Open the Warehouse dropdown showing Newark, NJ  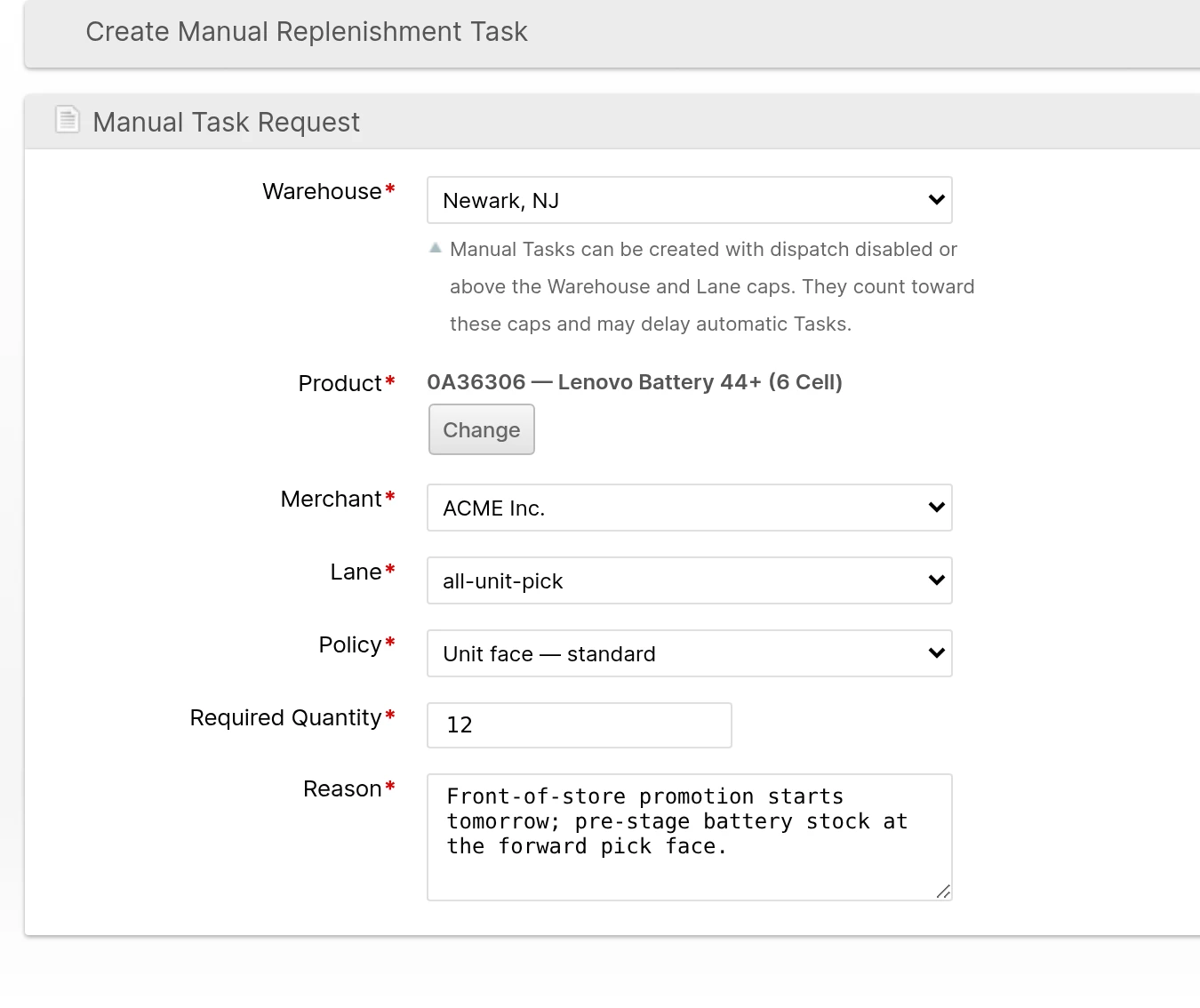690,200
